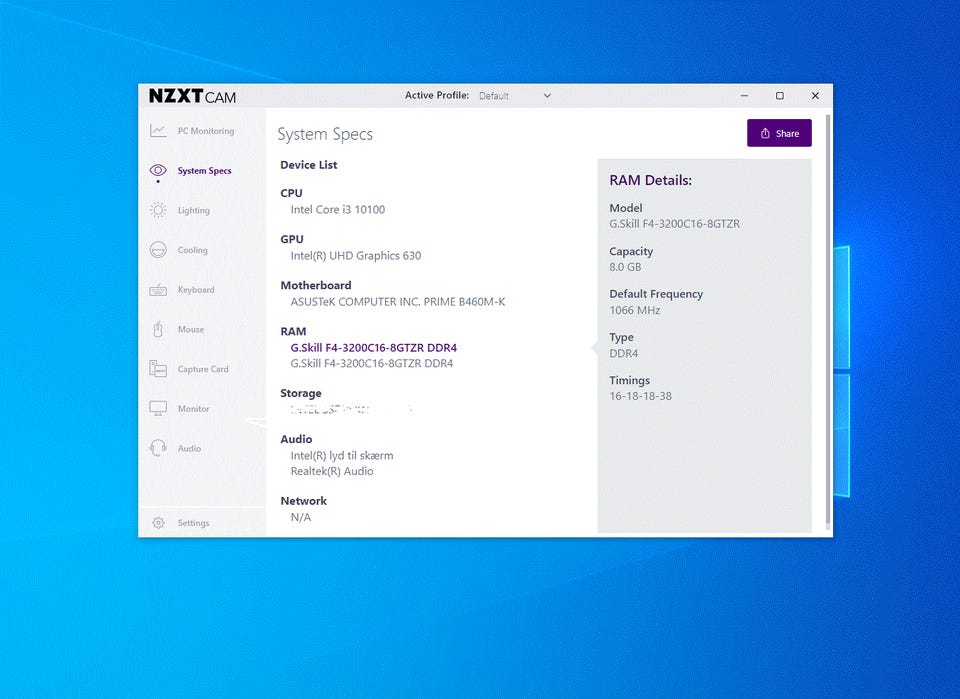Click the PC Monitoring graph icon
The width and height of the screenshot is (960, 699).
pos(158,130)
